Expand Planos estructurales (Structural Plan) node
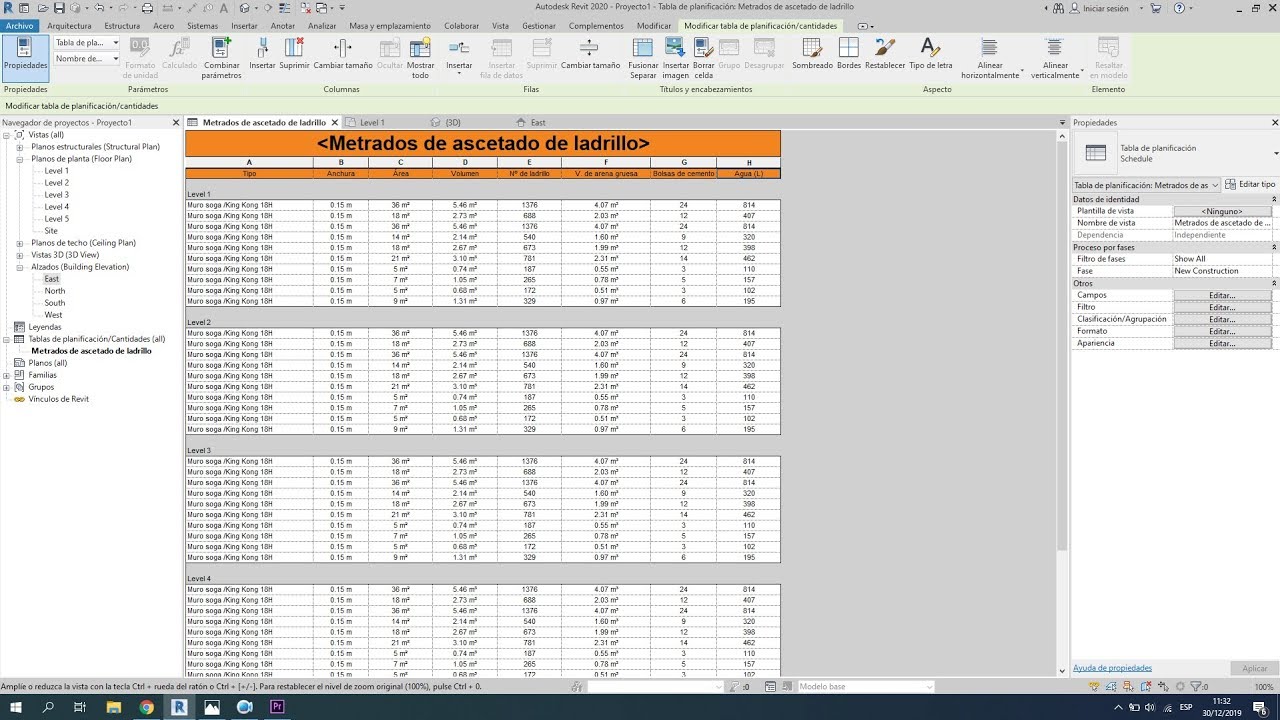Viewport: 1280px width, 720px height. pos(19,147)
